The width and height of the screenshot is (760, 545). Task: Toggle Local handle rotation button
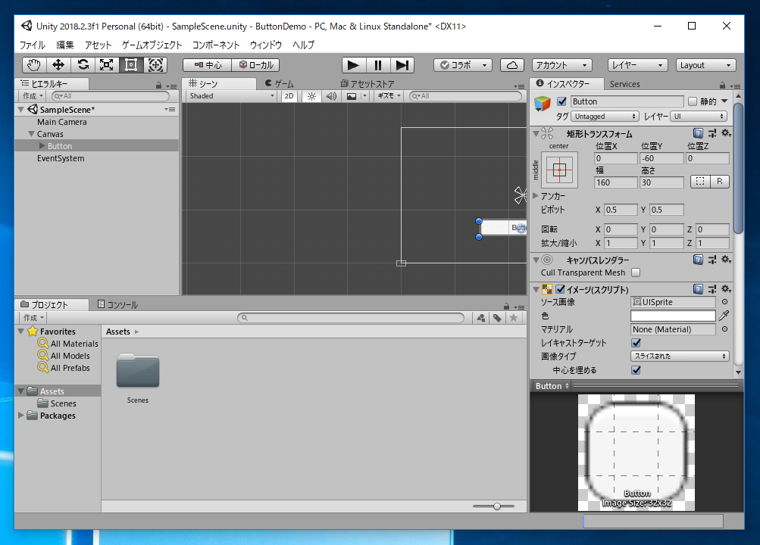[255, 65]
